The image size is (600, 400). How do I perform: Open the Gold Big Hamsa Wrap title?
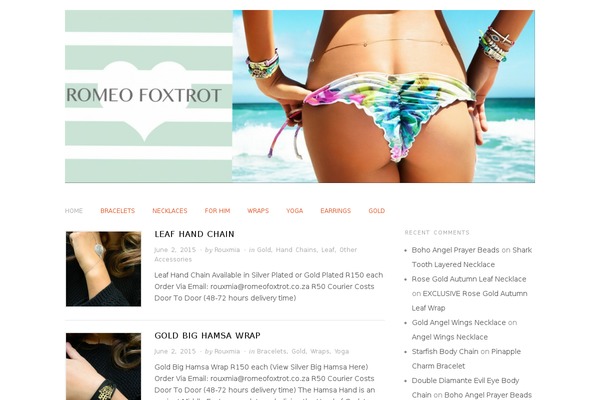point(207,336)
